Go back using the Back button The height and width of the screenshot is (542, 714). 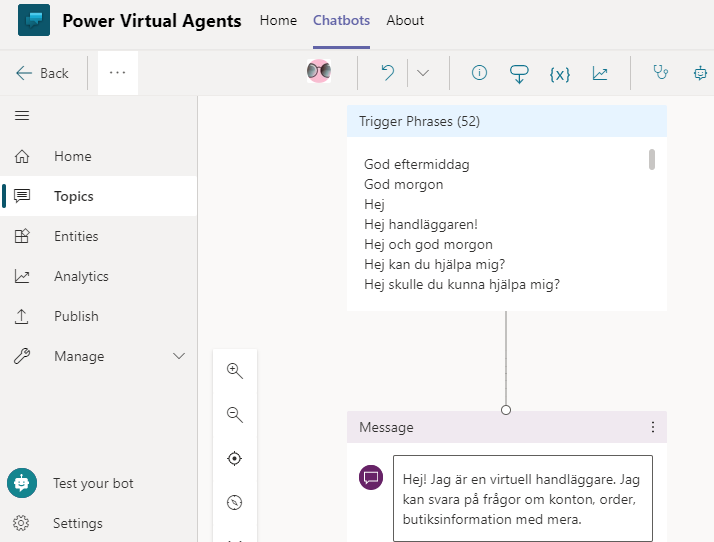42,73
